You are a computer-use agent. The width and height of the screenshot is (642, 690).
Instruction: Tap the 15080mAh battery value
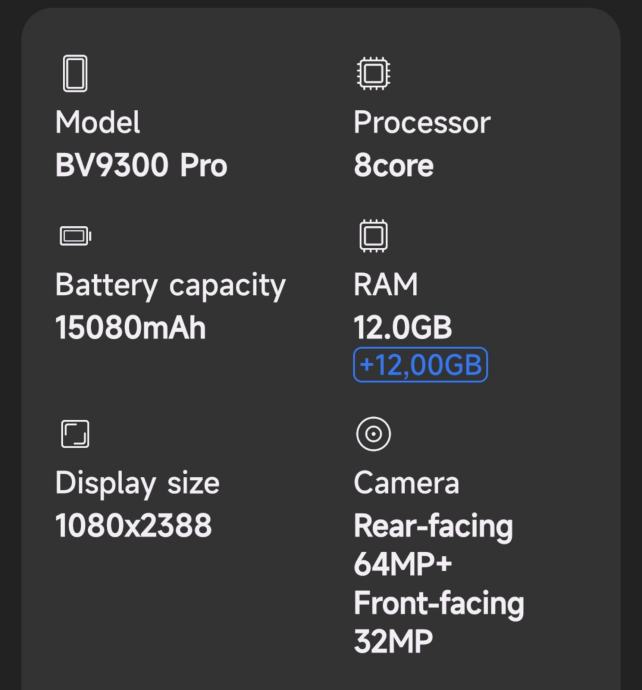point(130,327)
